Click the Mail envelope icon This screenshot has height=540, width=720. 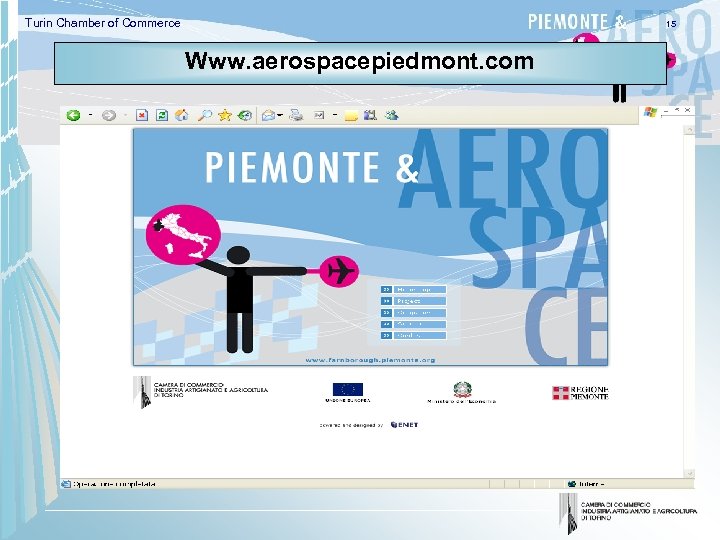[268, 115]
